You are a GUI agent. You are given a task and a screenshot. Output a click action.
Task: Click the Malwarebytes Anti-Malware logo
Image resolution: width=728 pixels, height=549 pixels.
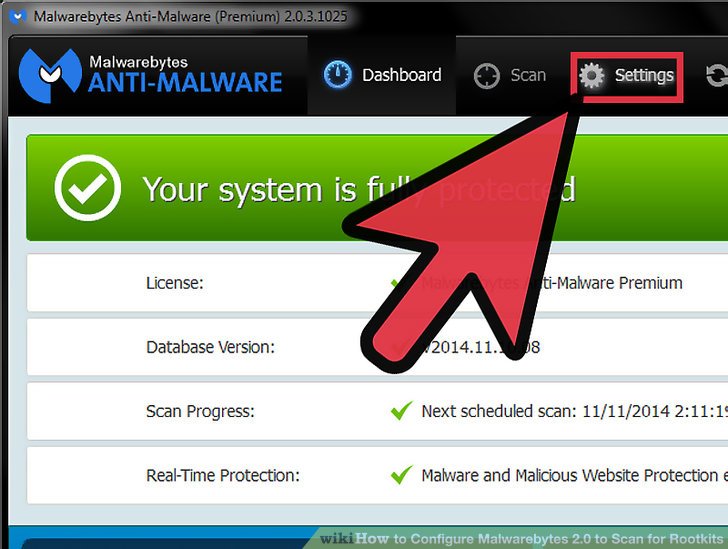[x=150, y=75]
